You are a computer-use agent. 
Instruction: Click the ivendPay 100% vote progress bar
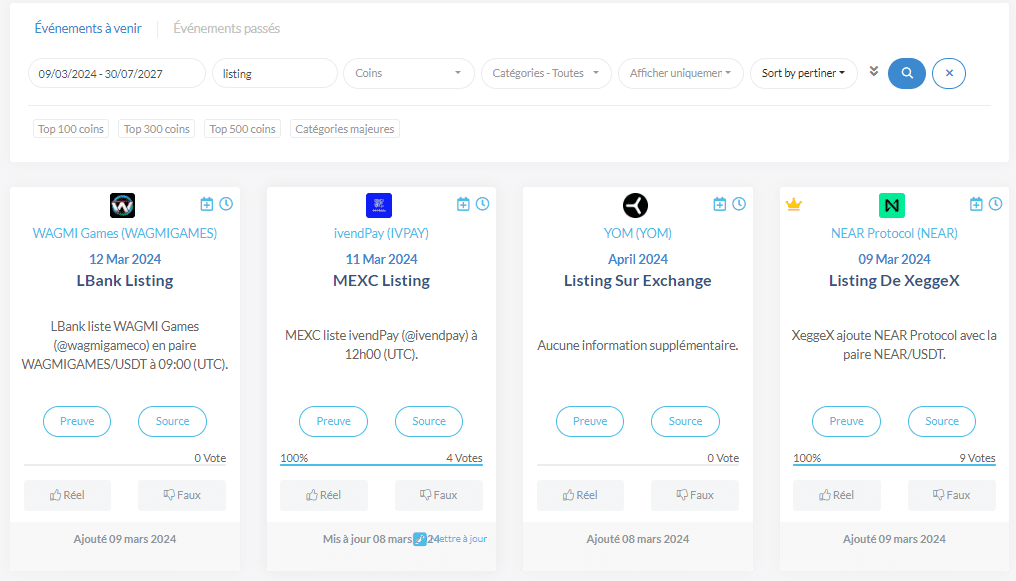point(381,464)
